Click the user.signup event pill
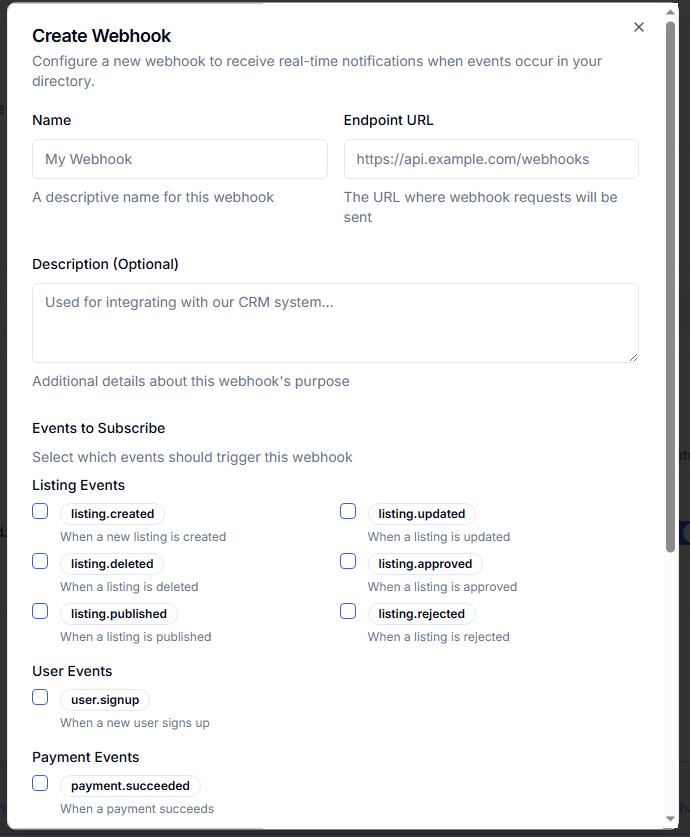Screen dimensions: 690x837 (104, 699)
